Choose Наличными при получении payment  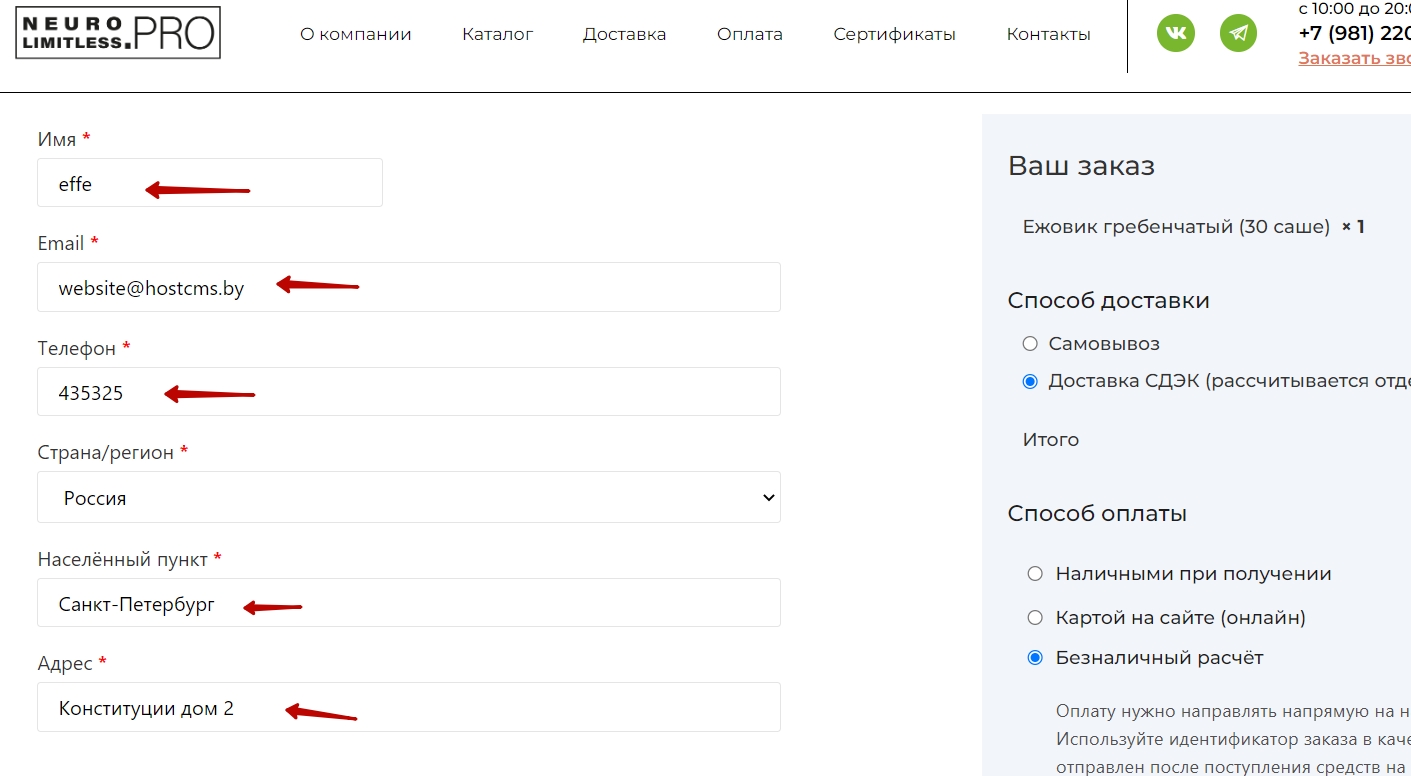click(1035, 574)
